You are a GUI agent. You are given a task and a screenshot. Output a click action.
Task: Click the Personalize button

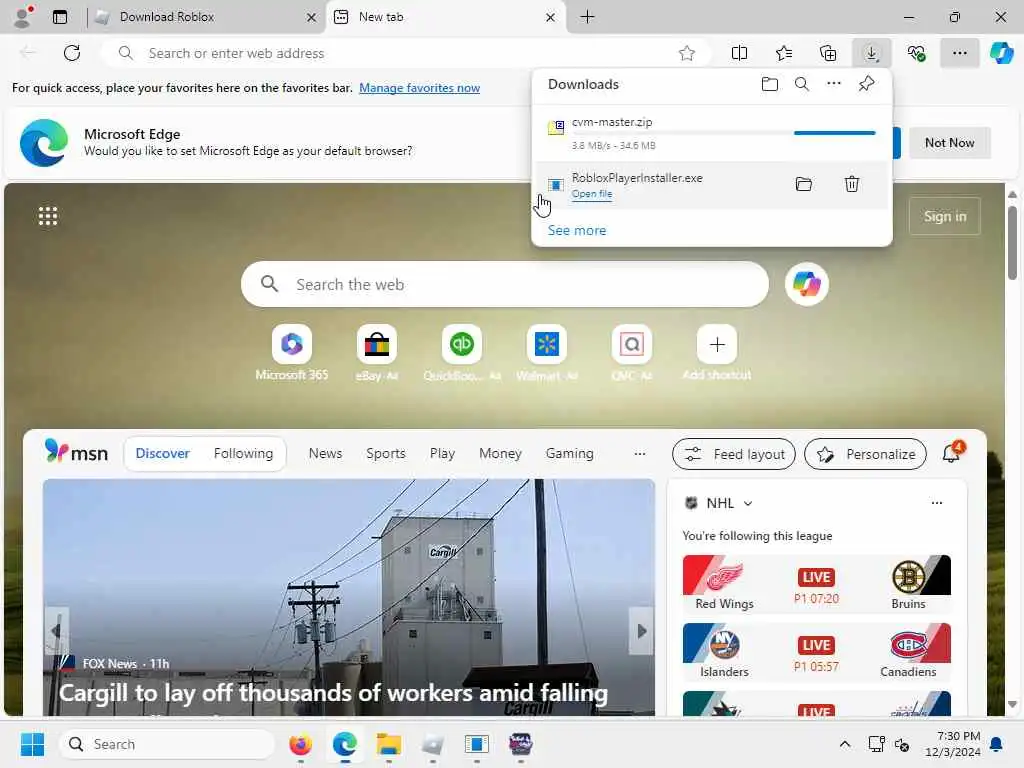click(x=865, y=454)
